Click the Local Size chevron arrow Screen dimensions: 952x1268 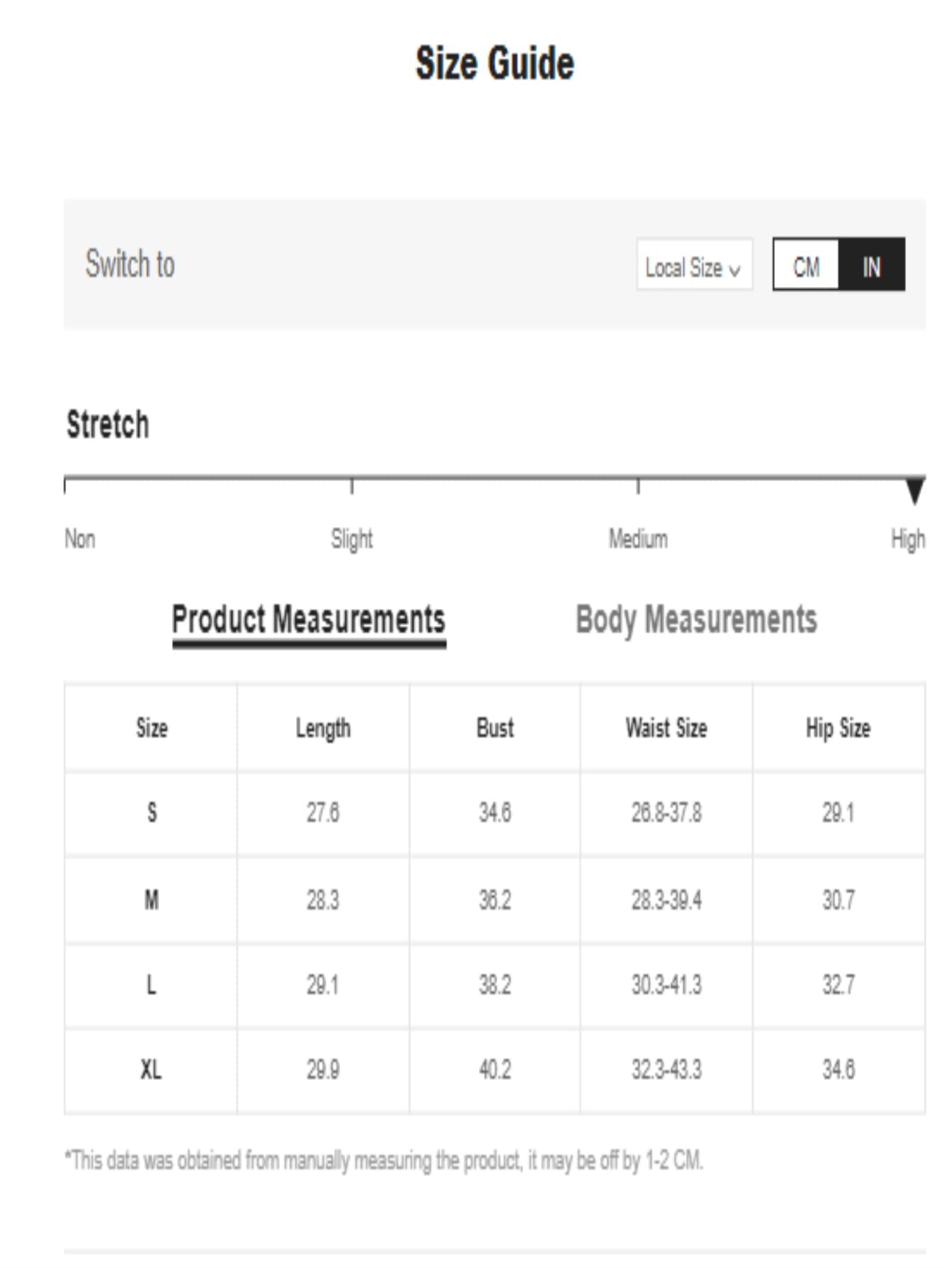tap(735, 270)
